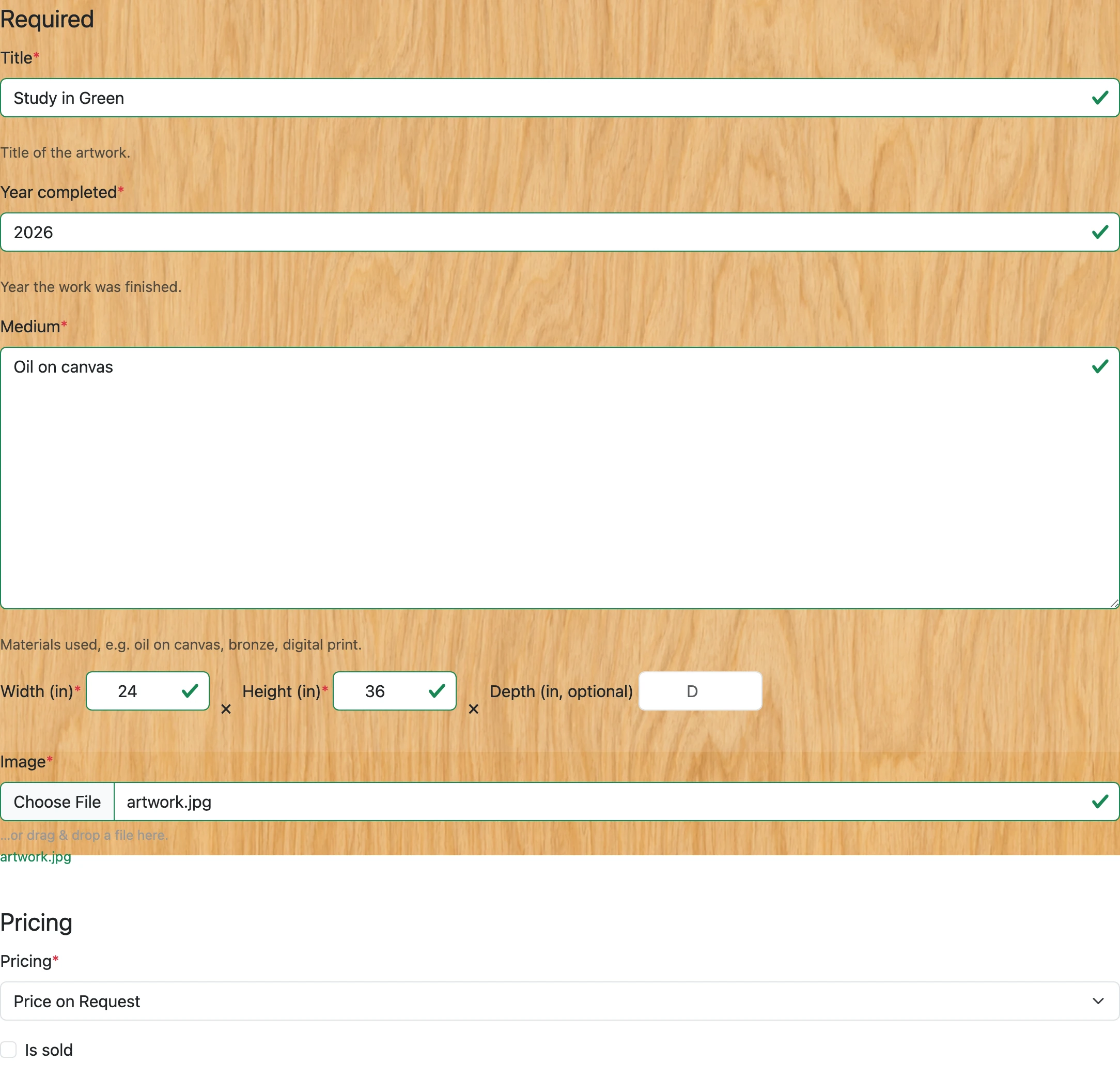The width and height of the screenshot is (1120, 1078).
Task: Click the Choose File button
Action: click(57, 802)
